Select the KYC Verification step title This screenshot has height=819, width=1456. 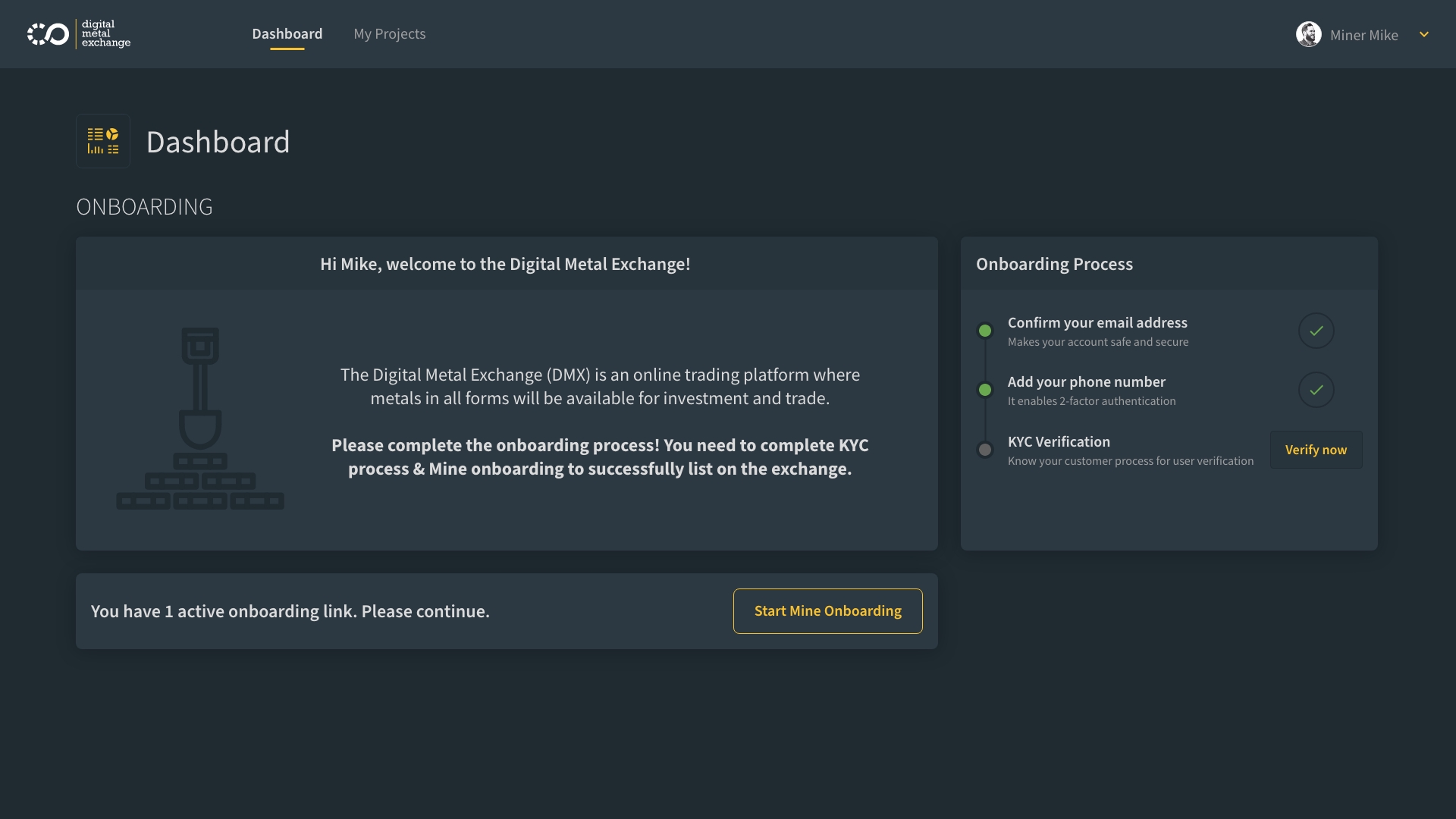click(x=1059, y=441)
